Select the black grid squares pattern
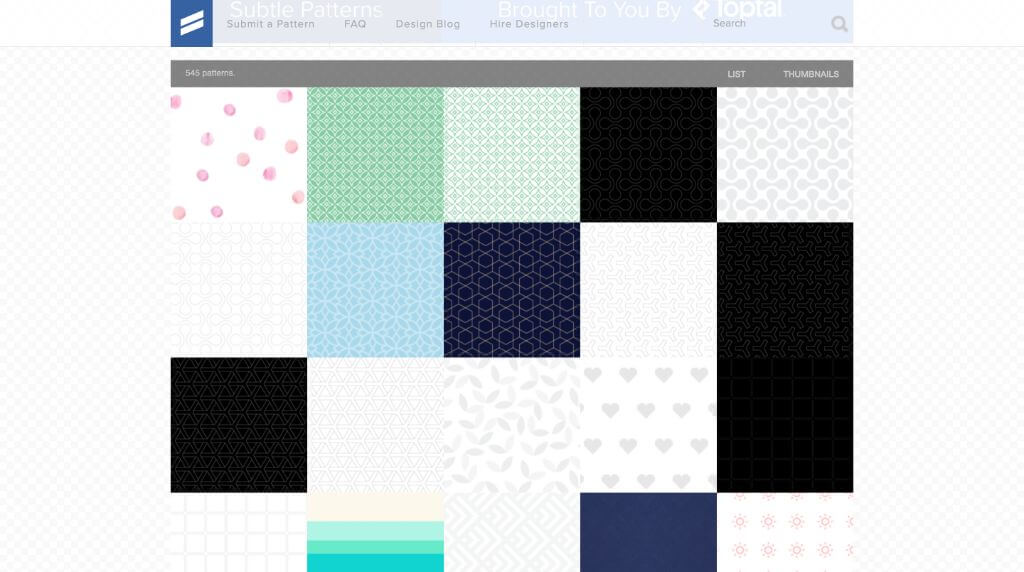 click(785, 425)
